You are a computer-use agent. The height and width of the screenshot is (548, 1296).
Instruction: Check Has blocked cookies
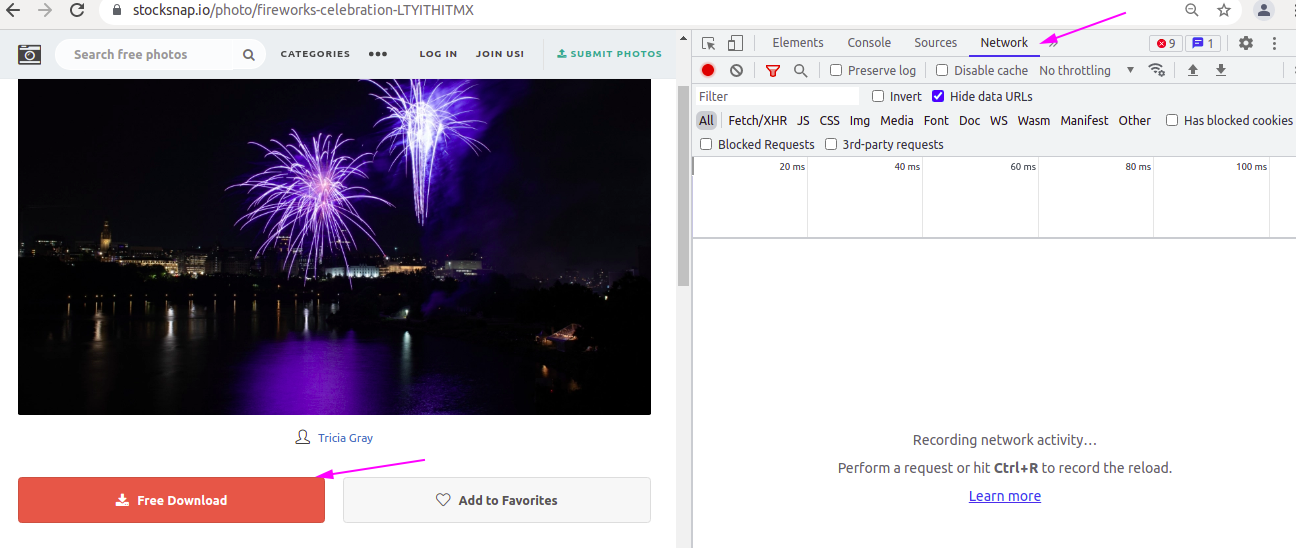pos(1172,120)
